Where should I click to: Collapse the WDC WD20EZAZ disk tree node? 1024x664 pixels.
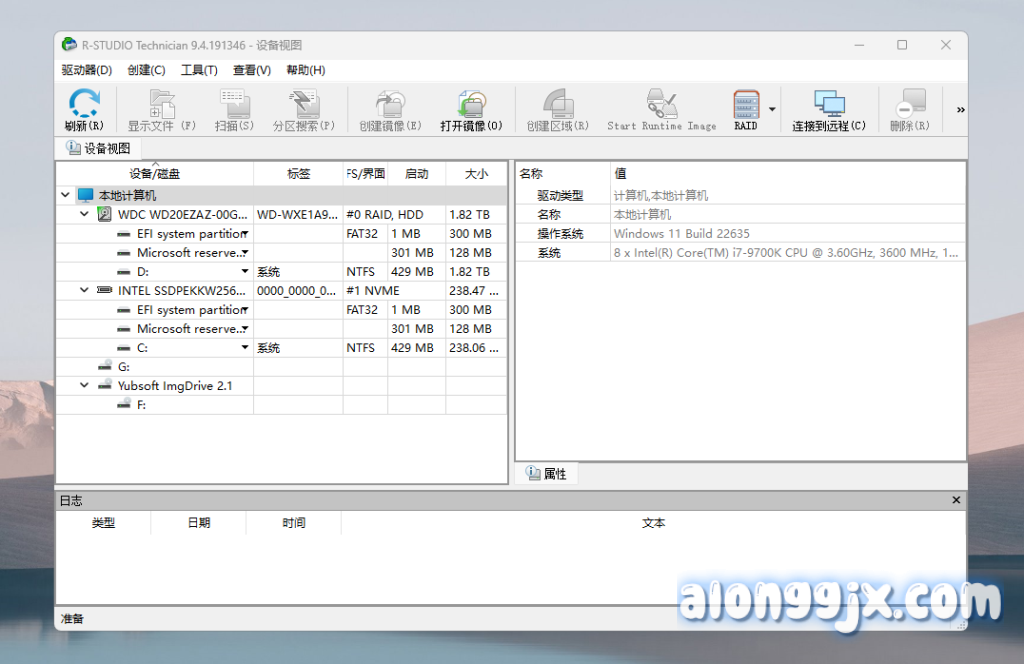click(x=85, y=215)
